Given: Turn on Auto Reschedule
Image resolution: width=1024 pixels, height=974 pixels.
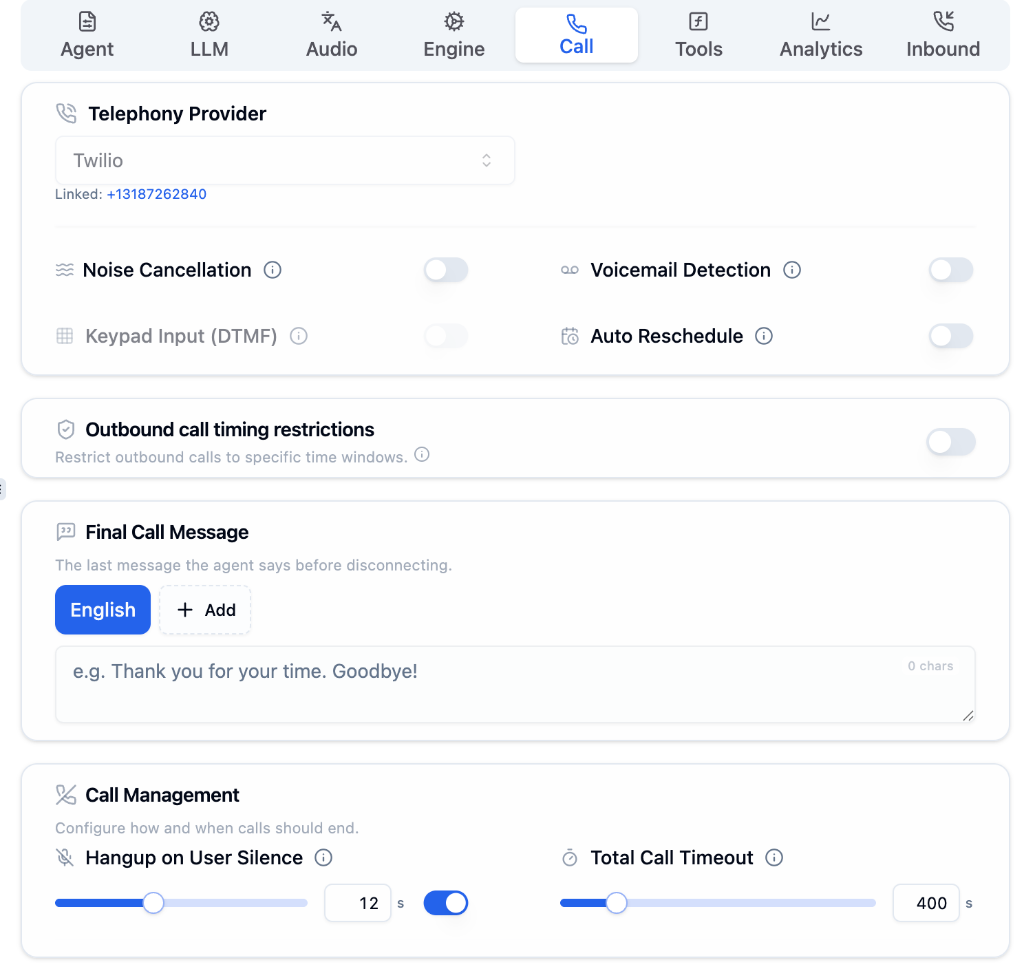Looking at the screenshot, I should pos(951,336).
